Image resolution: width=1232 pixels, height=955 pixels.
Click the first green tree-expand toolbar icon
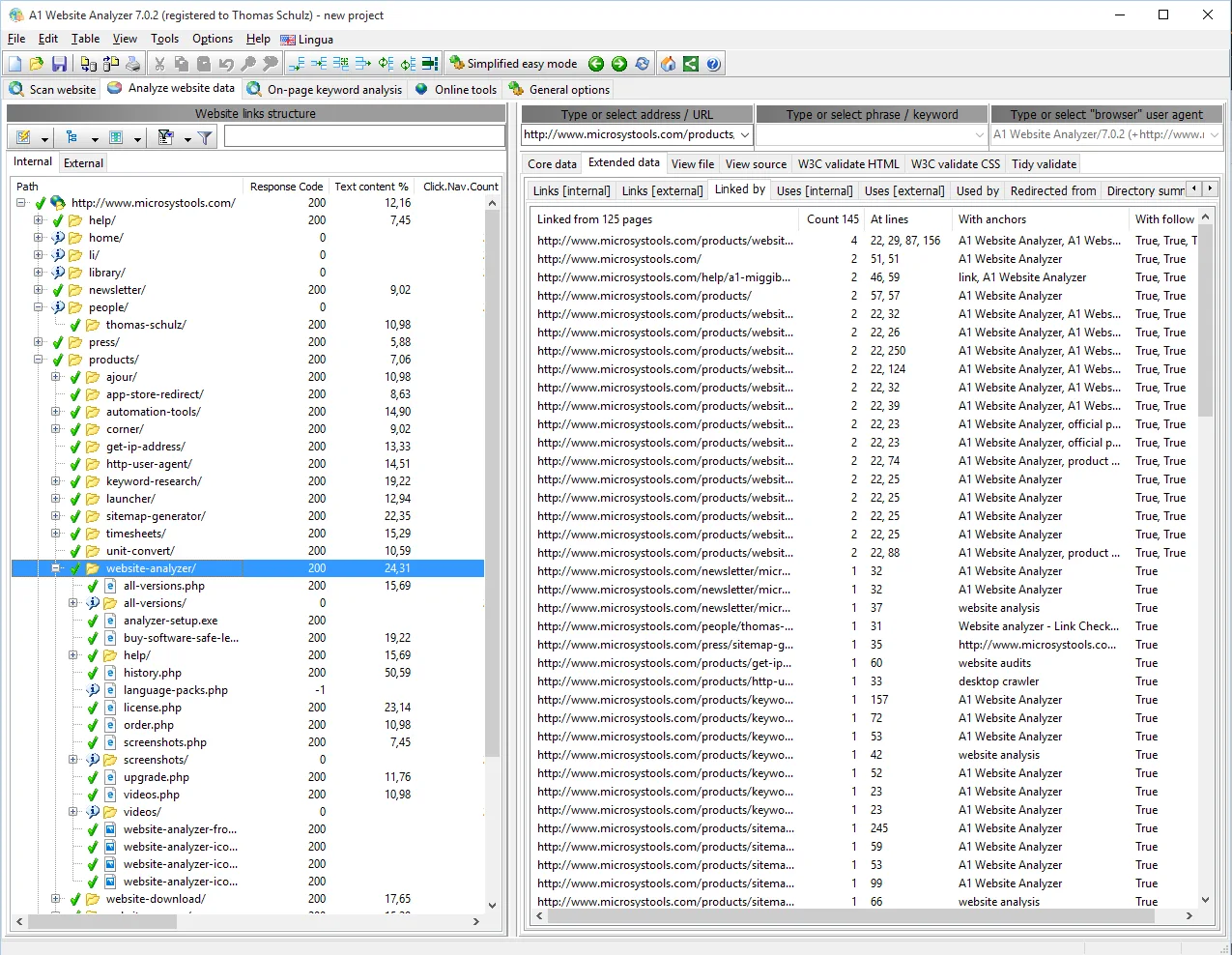tap(297, 64)
